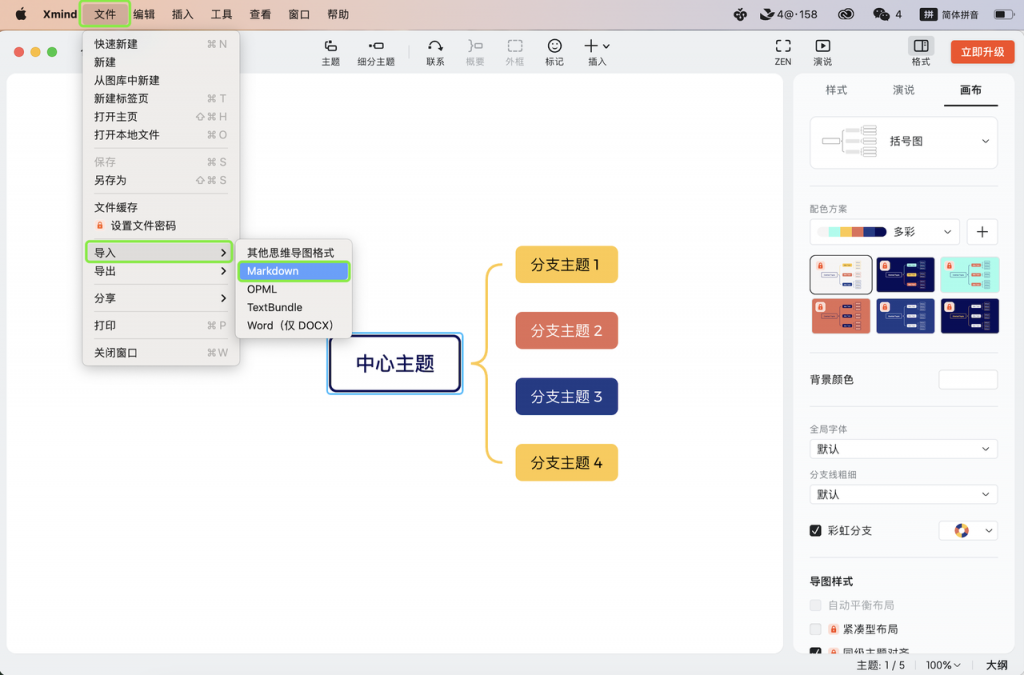The width and height of the screenshot is (1024, 675).
Task: Select the 分支主题 1 node
Action: point(566,264)
